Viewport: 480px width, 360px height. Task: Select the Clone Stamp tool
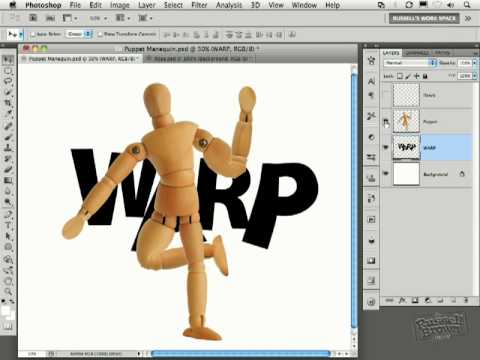8,147
